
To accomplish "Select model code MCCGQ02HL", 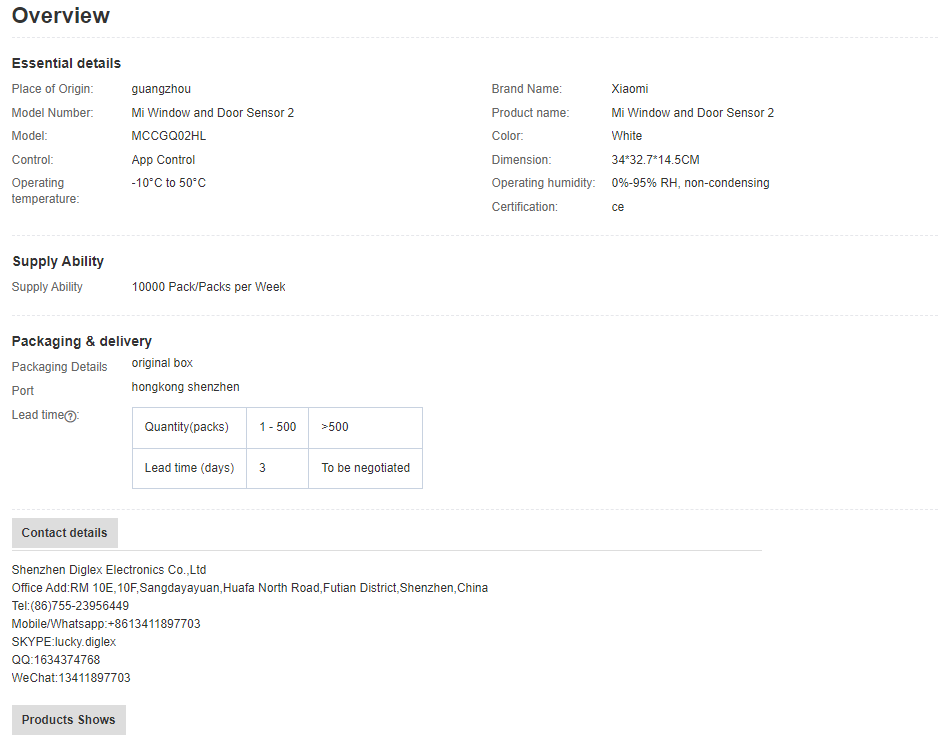I will tap(169, 136).
